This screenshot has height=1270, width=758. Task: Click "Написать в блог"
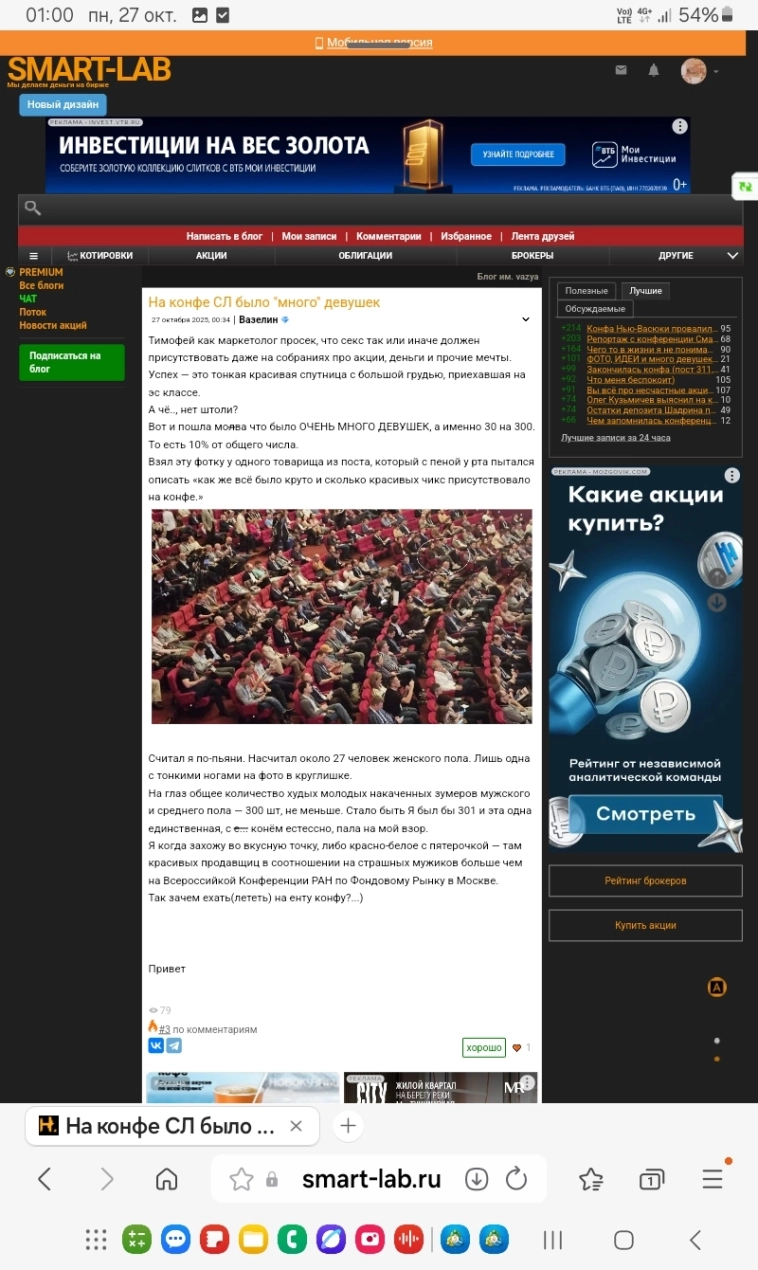pyautogui.click(x=224, y=237)
